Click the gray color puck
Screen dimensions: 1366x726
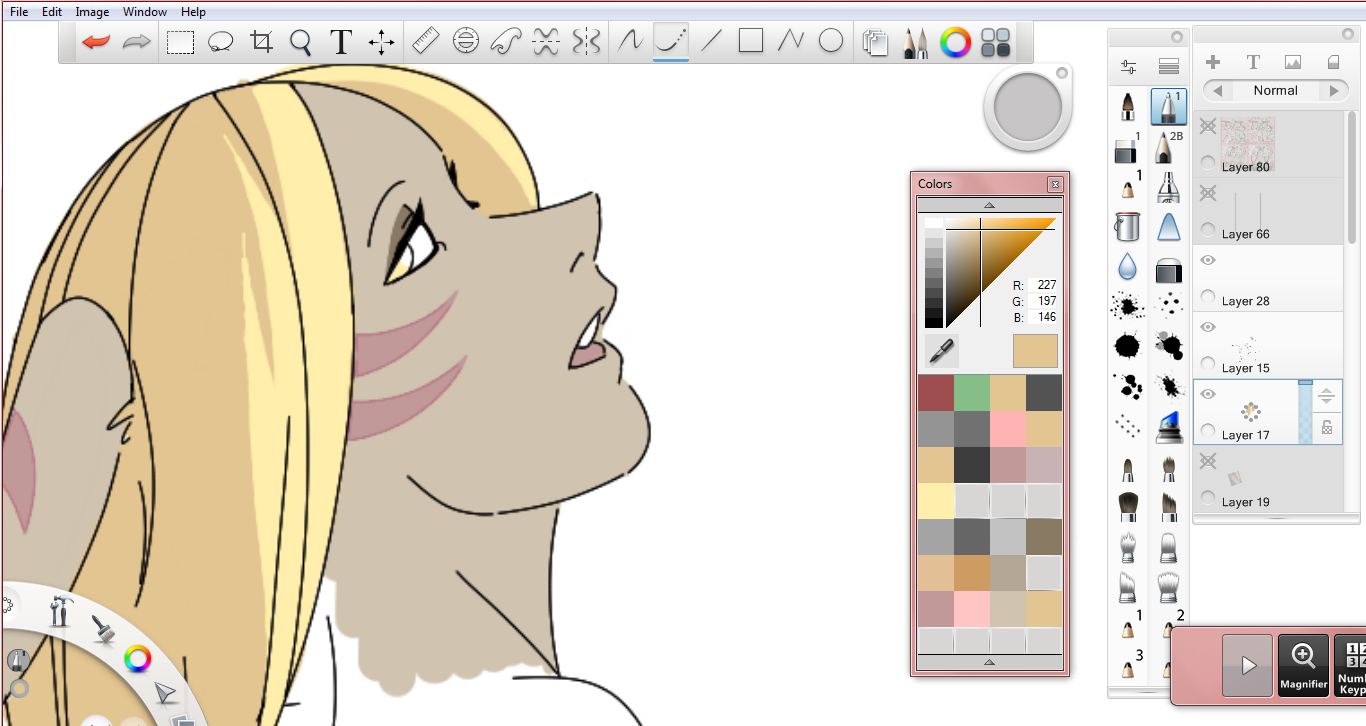(x=1027, y=108)
